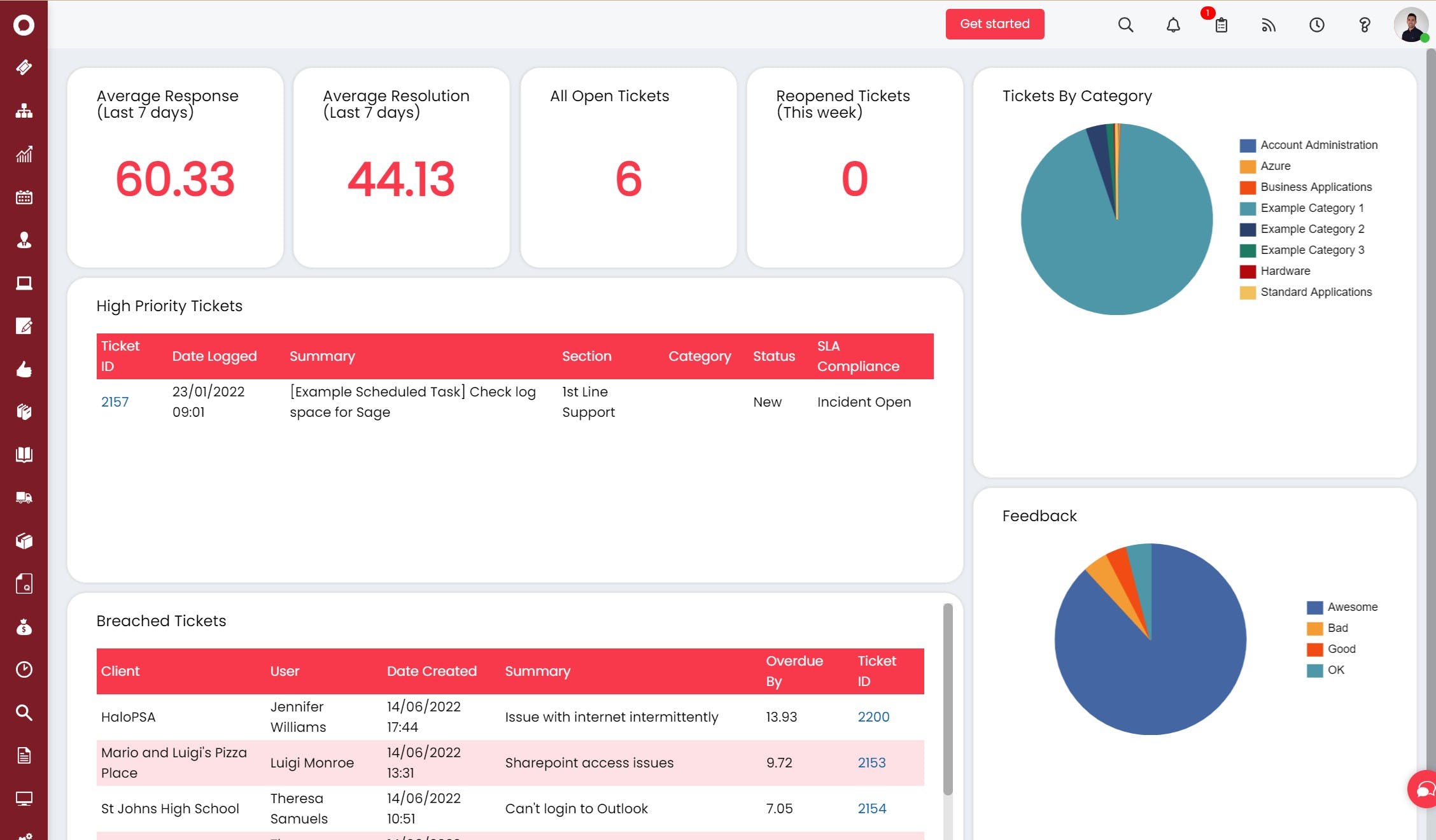Open the knowledge base book icon

(24, 454)
